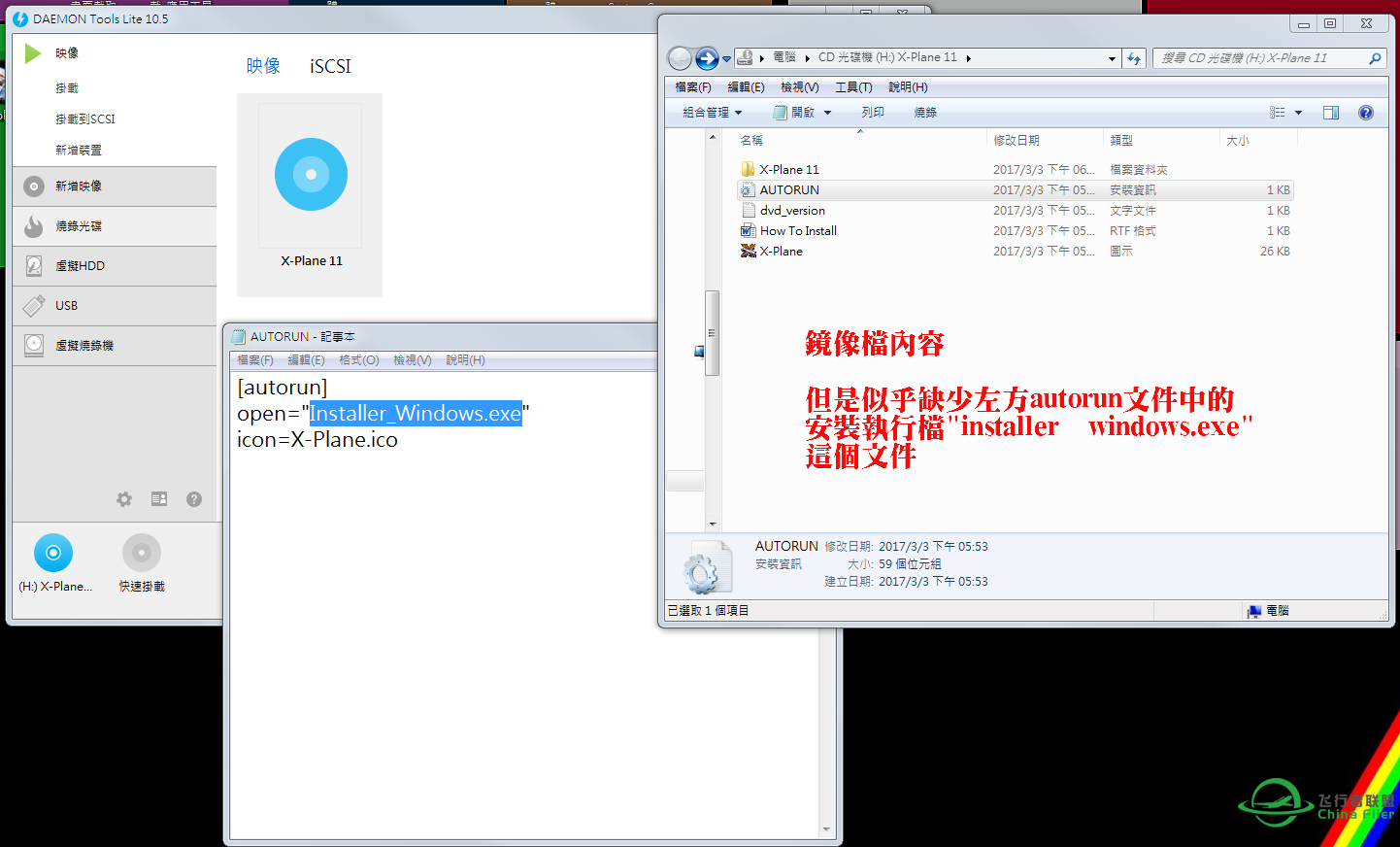Click the highlighted Installer_Windows.exe text in Notepad
Image resolution: width=1400 pixels, height=847 pixels.
(416, 414)
